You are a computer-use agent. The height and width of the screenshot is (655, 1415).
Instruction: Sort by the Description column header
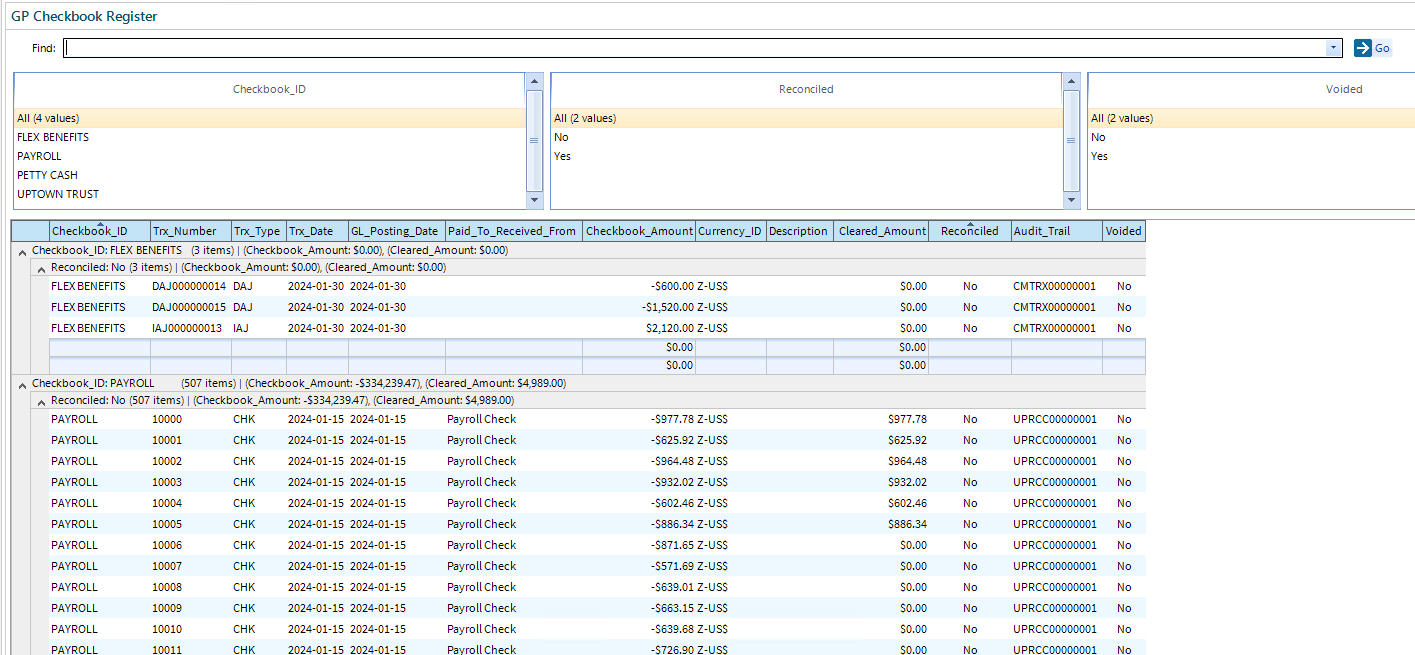(x=799, y=231)
